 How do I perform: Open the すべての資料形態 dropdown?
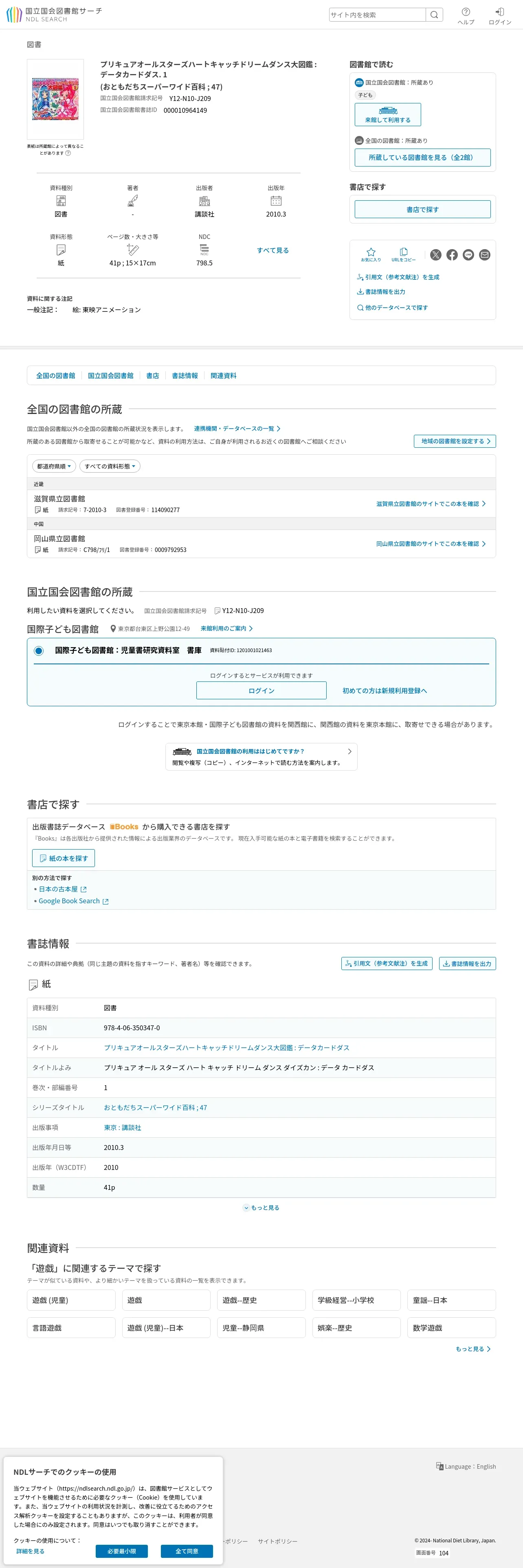(x=110, y=466)
